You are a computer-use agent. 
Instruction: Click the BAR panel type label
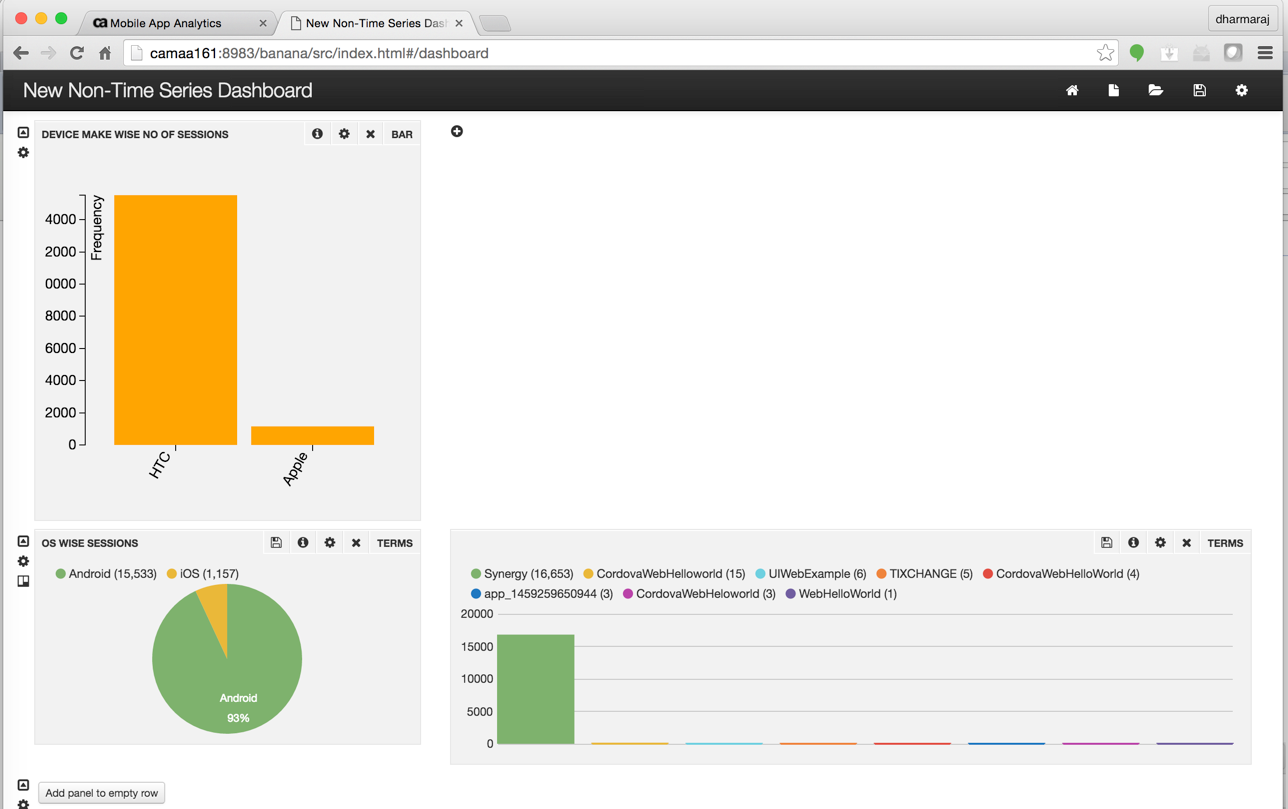click(402, 134)
